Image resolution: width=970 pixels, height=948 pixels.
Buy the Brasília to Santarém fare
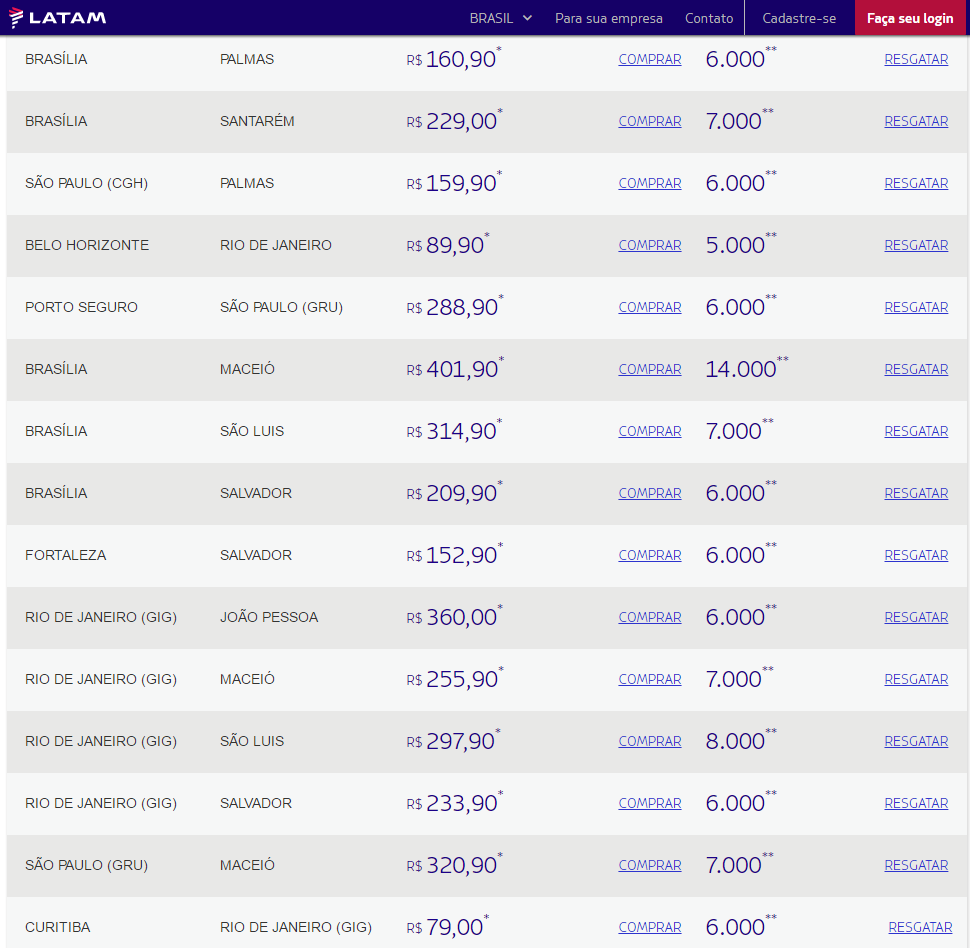coord(650,121)
